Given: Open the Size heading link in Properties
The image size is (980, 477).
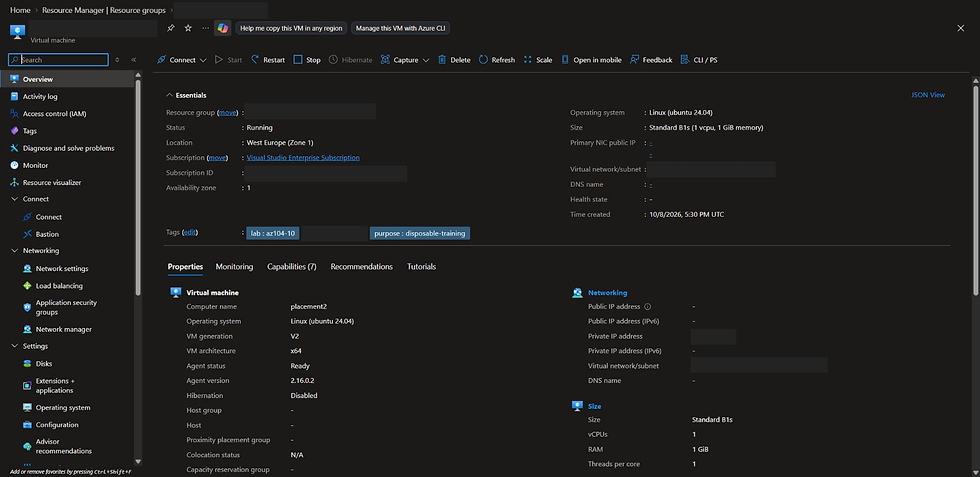Looking at the screenshot, I should click(594, 406).
